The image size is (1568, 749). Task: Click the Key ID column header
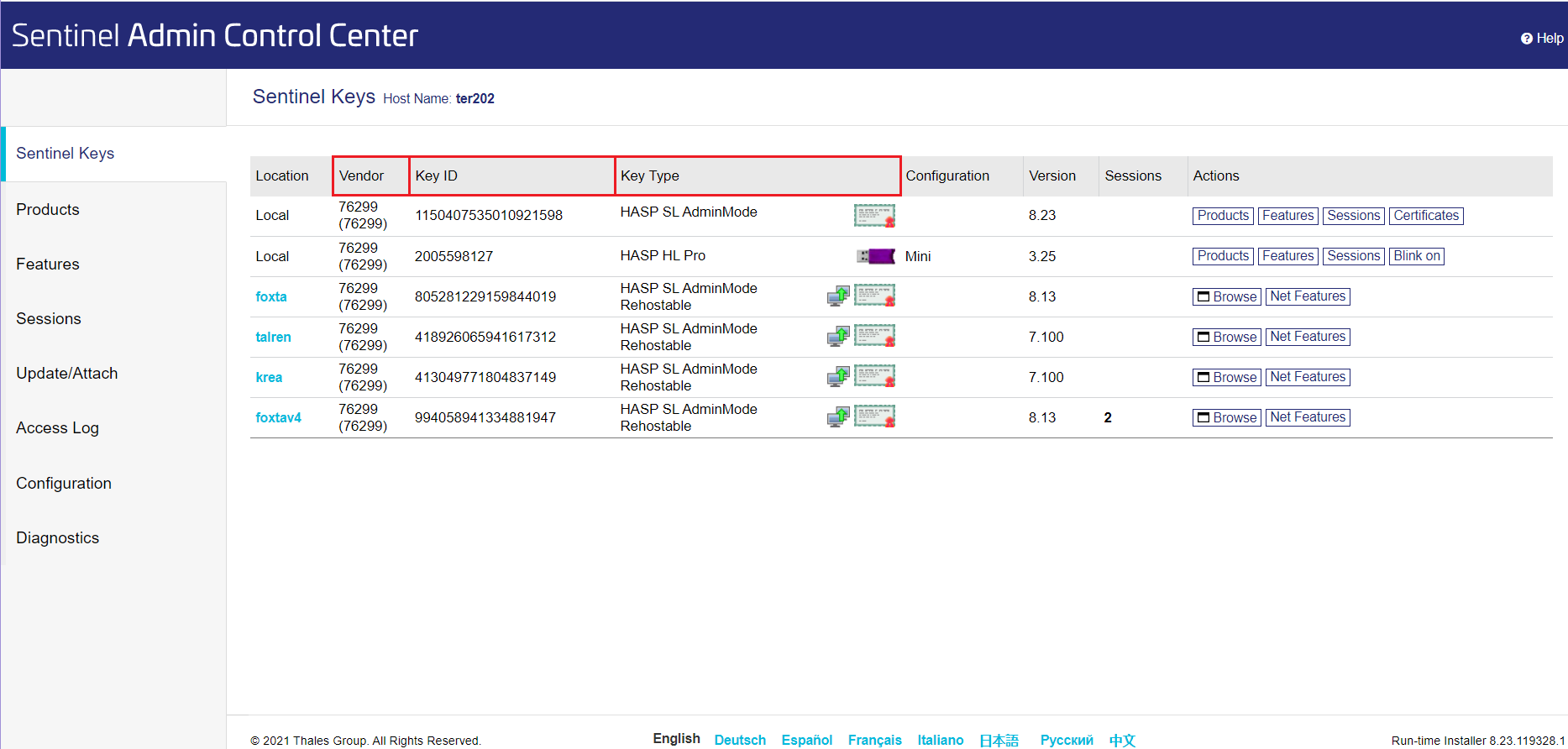(x=512, y=175)
